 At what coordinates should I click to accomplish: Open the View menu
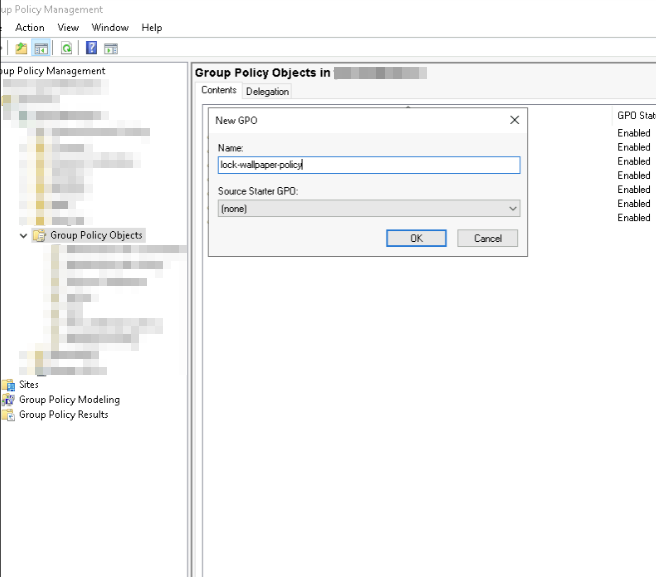point(68,28)
